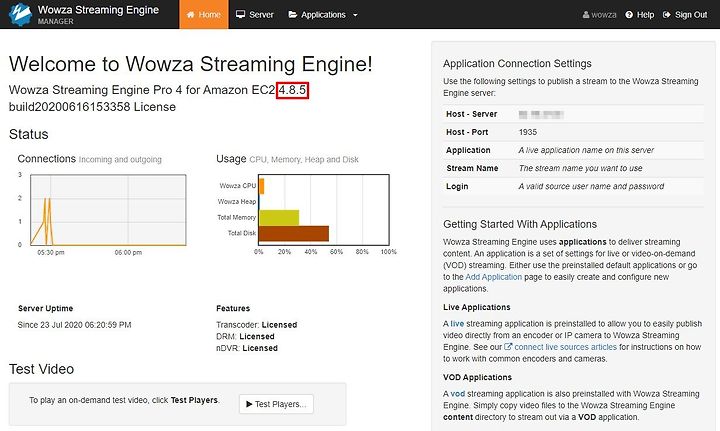Click the Application Connection Settings heading
Image resolution: width=720 pixels, height=431 pixels.
click(x=517, y=64)
